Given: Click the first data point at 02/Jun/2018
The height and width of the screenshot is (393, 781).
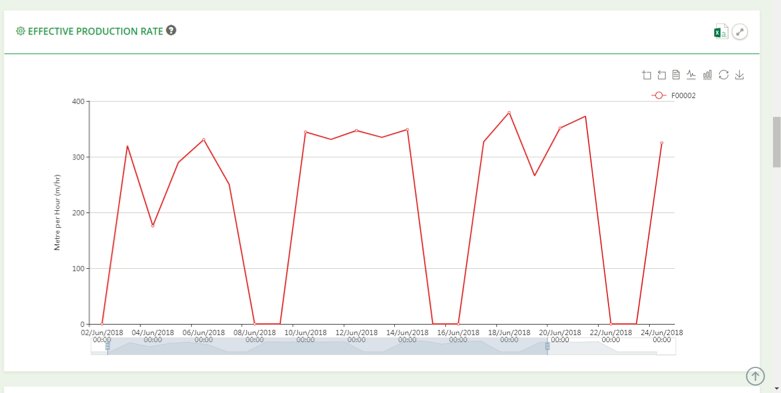Looking at the screenshot, I should [x=102, y=324].
